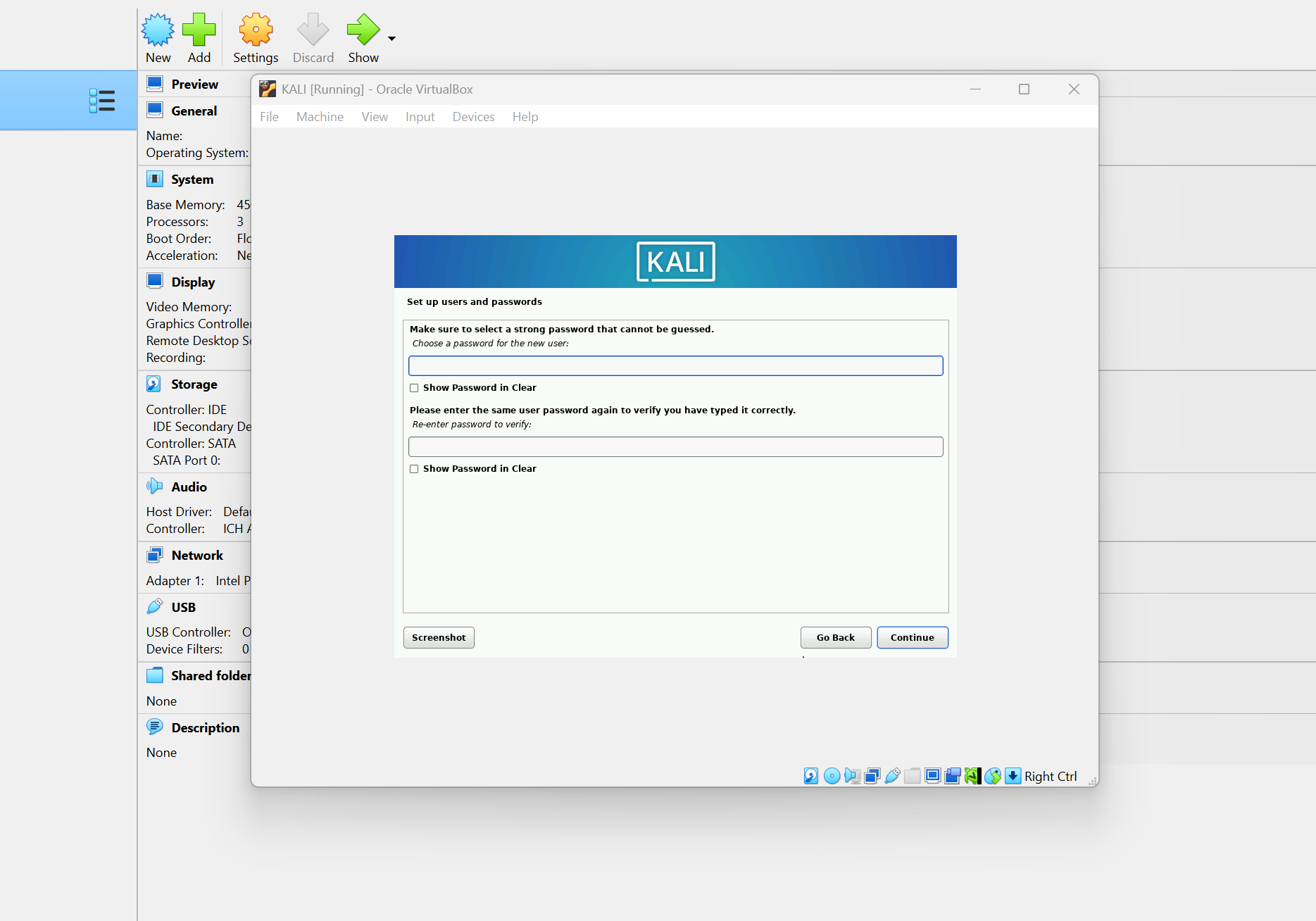
Task: Click the Storage section header
Action: 194,384
